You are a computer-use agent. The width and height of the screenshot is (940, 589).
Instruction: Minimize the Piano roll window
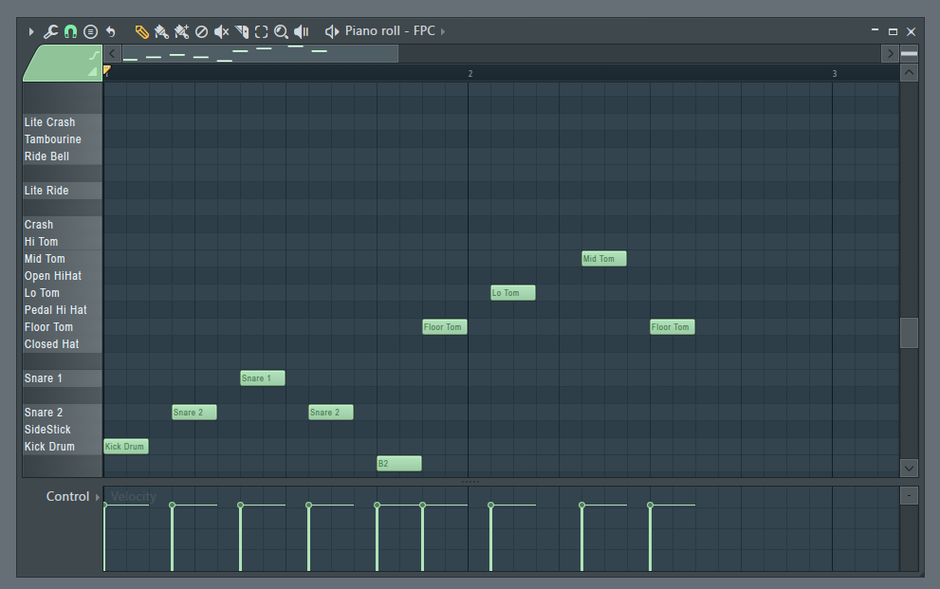[875, 31]
